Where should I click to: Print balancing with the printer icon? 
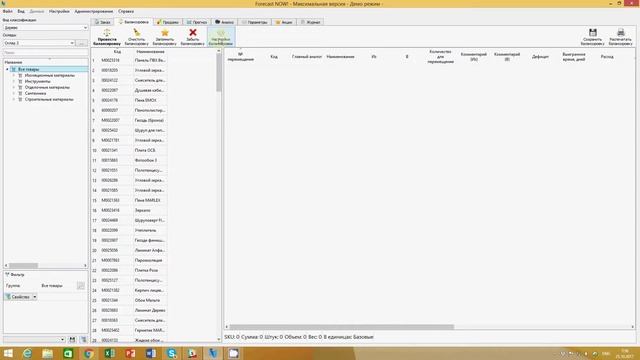click(620, 37)
